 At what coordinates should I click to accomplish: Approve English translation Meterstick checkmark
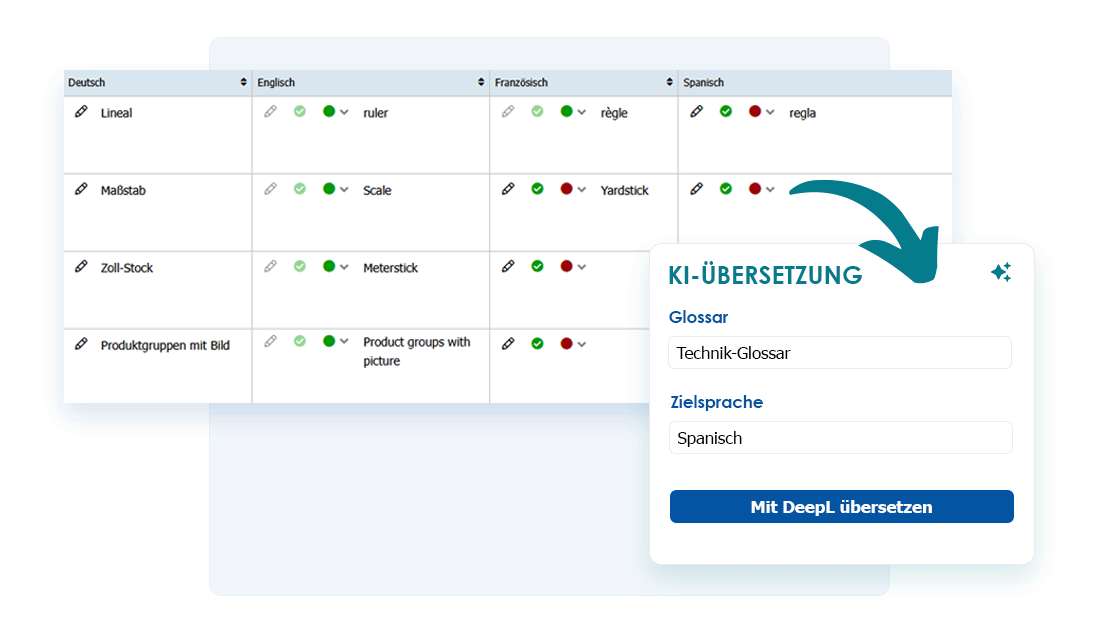(x=300, y=266)
